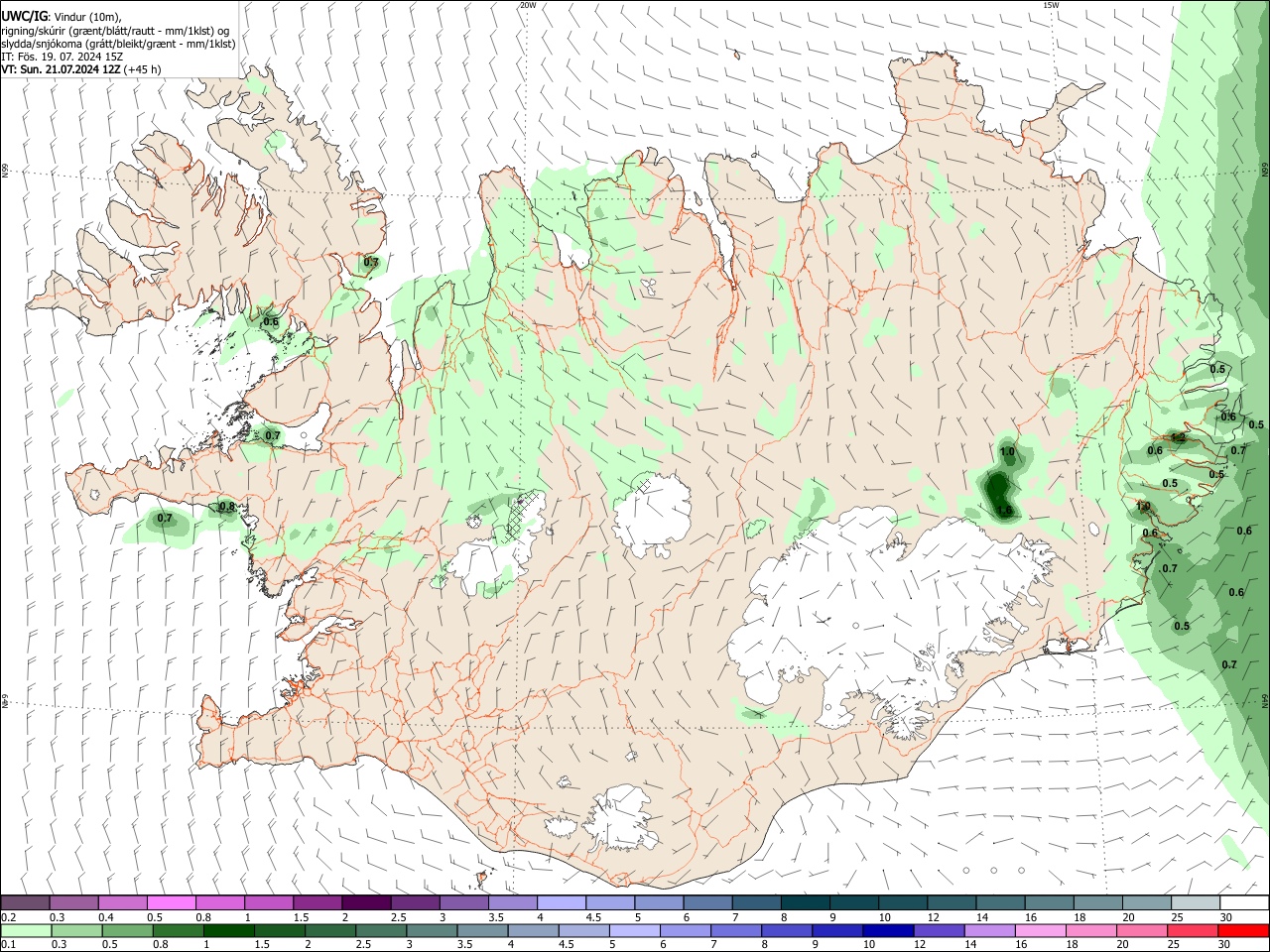Image resolution: width=1270 pixels, height=952 pixels.
Task: Click the 1.2 precipitation value on the map
Action: [1179, 437]
